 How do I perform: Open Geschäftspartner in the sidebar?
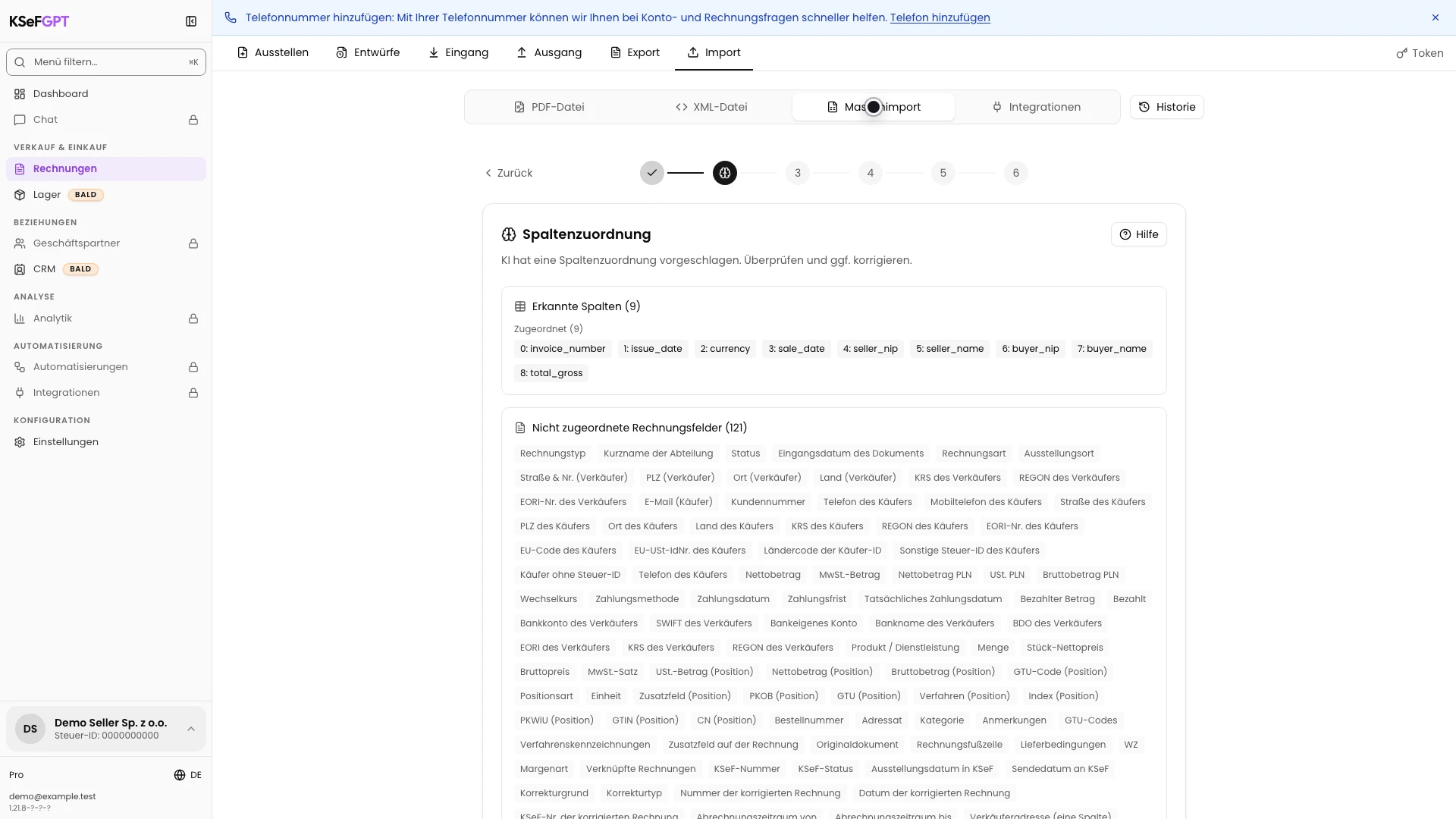(x=106, y=243)
